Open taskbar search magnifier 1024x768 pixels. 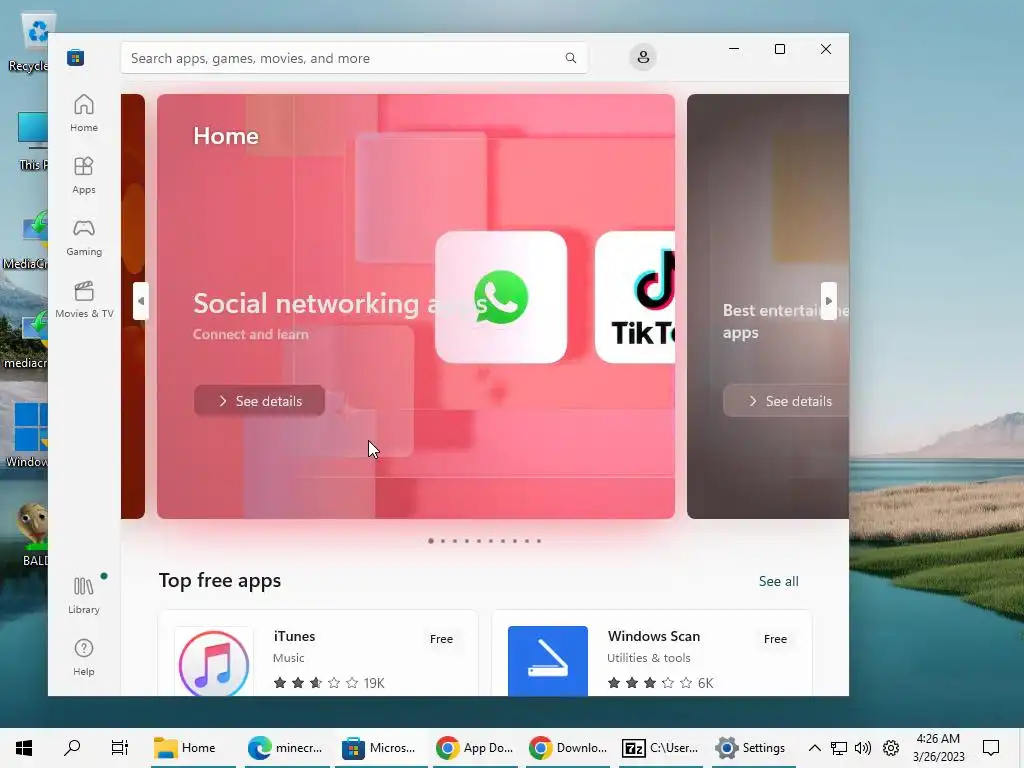click(72, 748)
